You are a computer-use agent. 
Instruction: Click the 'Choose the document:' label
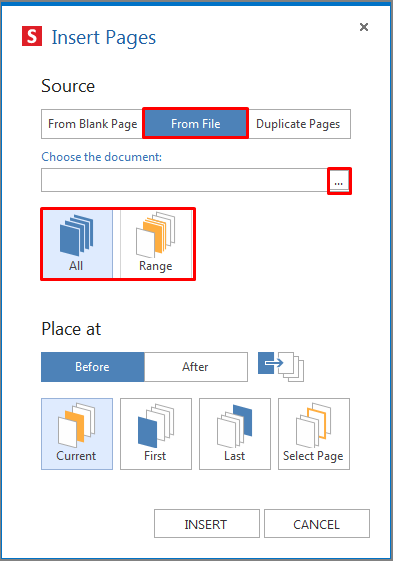pos(102,157)
